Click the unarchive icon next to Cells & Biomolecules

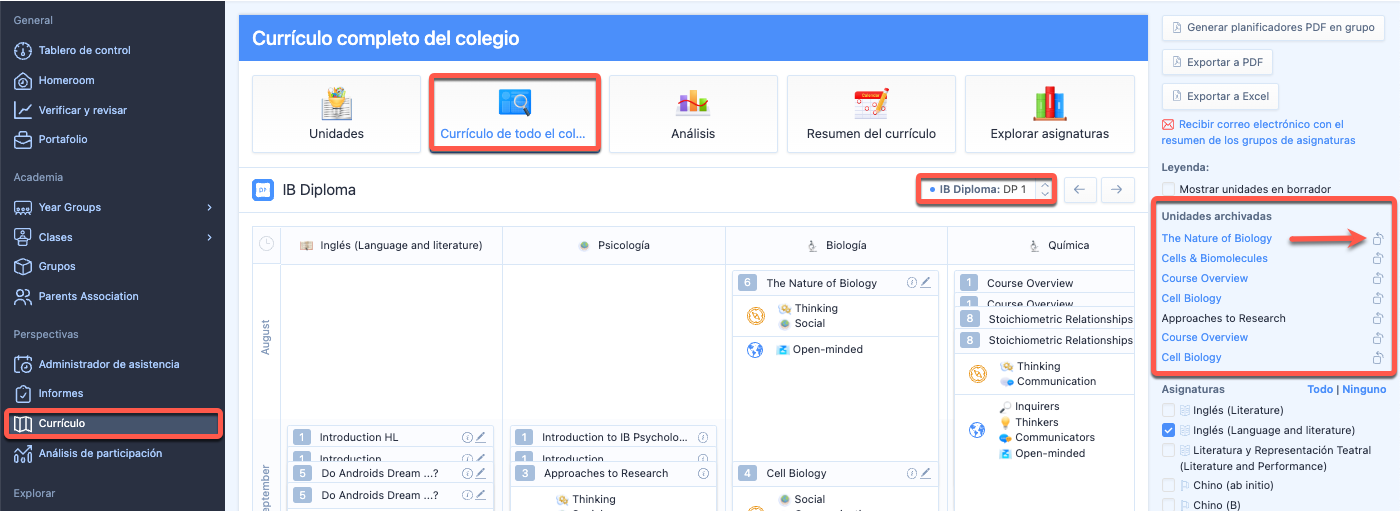(x=1377, y=259)
